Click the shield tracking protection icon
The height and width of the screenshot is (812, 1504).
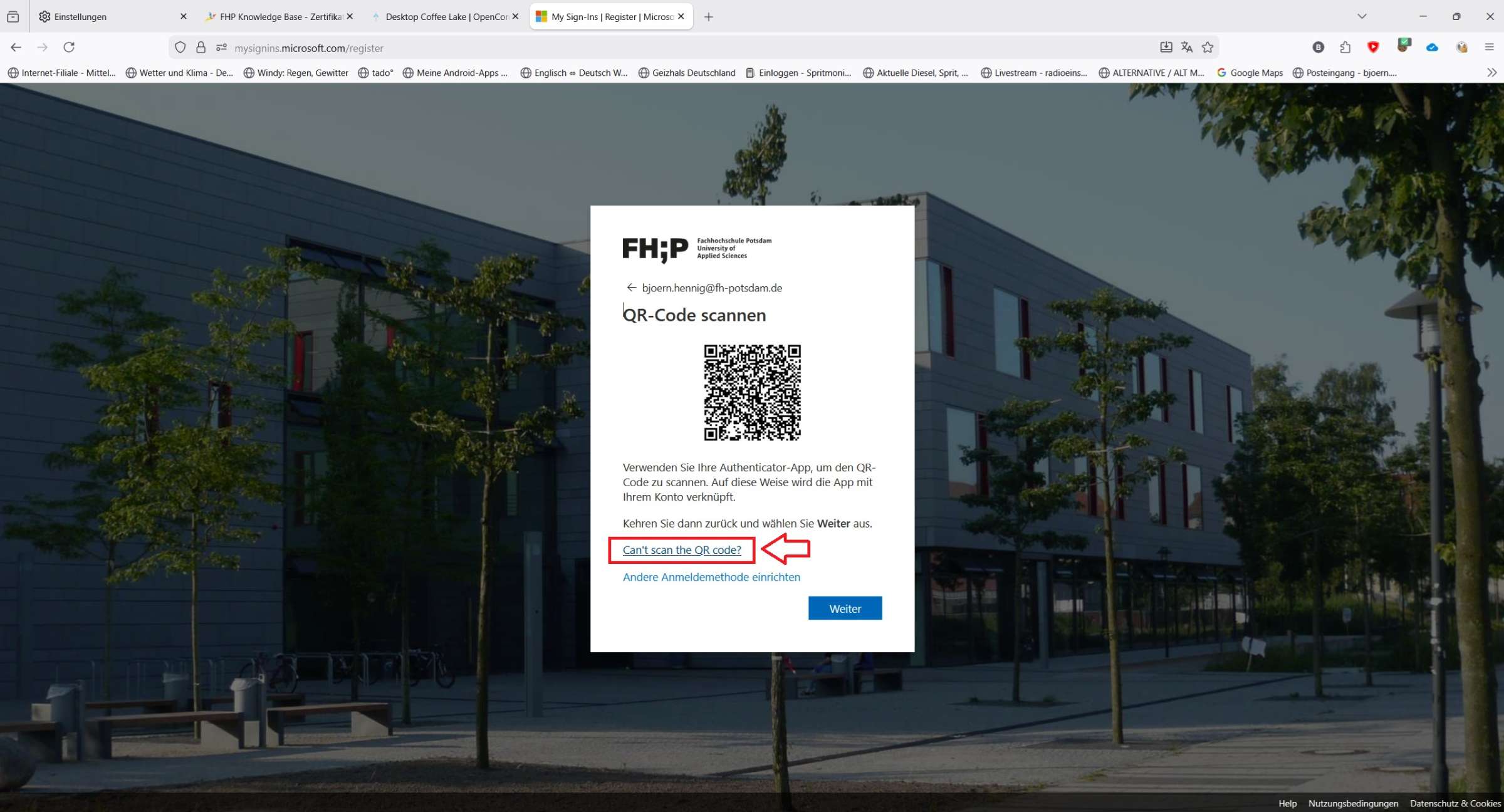(x=180, y=48)
